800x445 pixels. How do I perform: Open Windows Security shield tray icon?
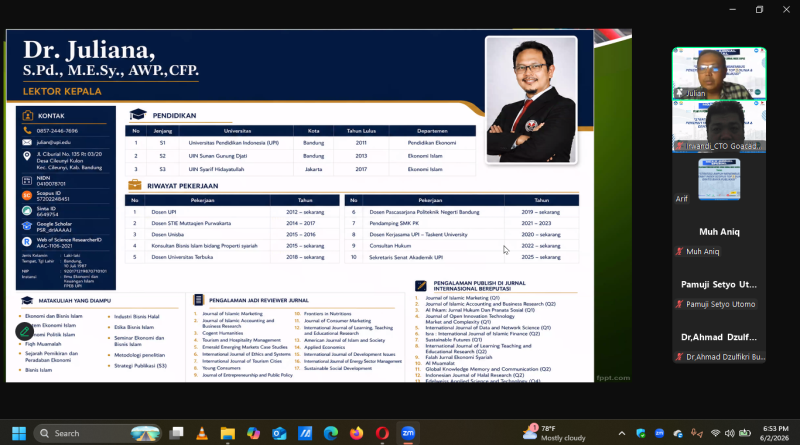(x=641, y=433)
